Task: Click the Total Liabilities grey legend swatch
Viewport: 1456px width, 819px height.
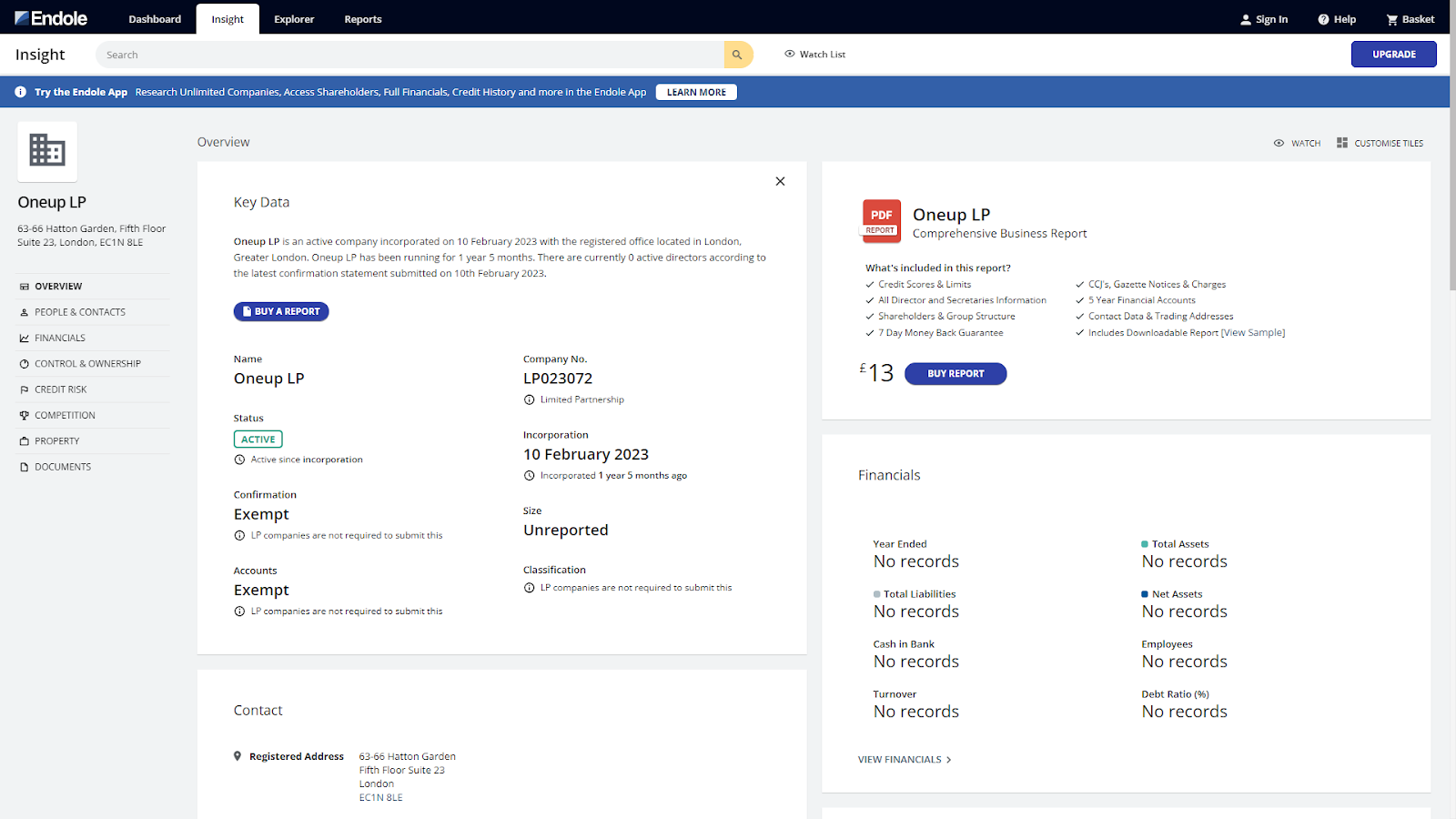Action: pos(877,594)
